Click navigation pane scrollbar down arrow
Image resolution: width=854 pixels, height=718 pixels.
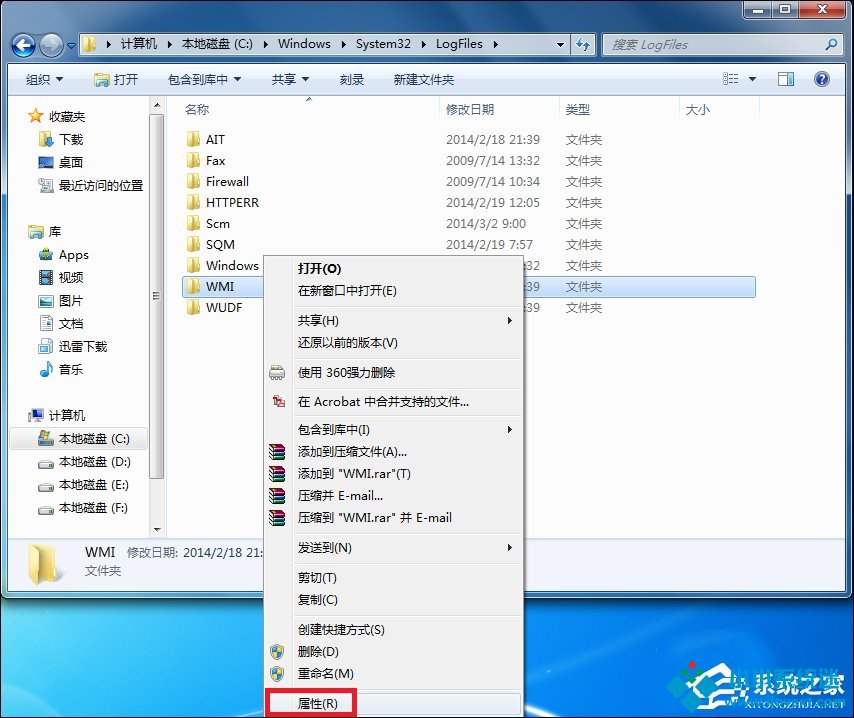tap(157, 530)
